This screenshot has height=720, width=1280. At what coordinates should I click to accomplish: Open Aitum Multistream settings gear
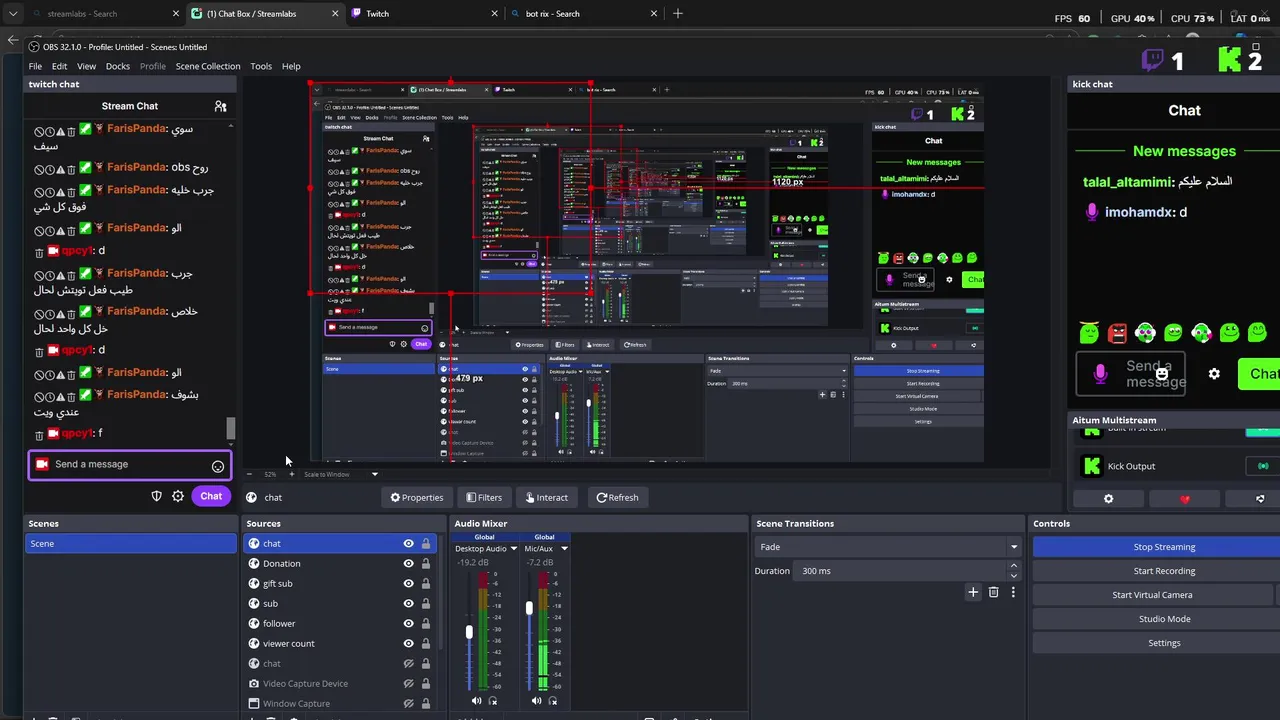1108,498
